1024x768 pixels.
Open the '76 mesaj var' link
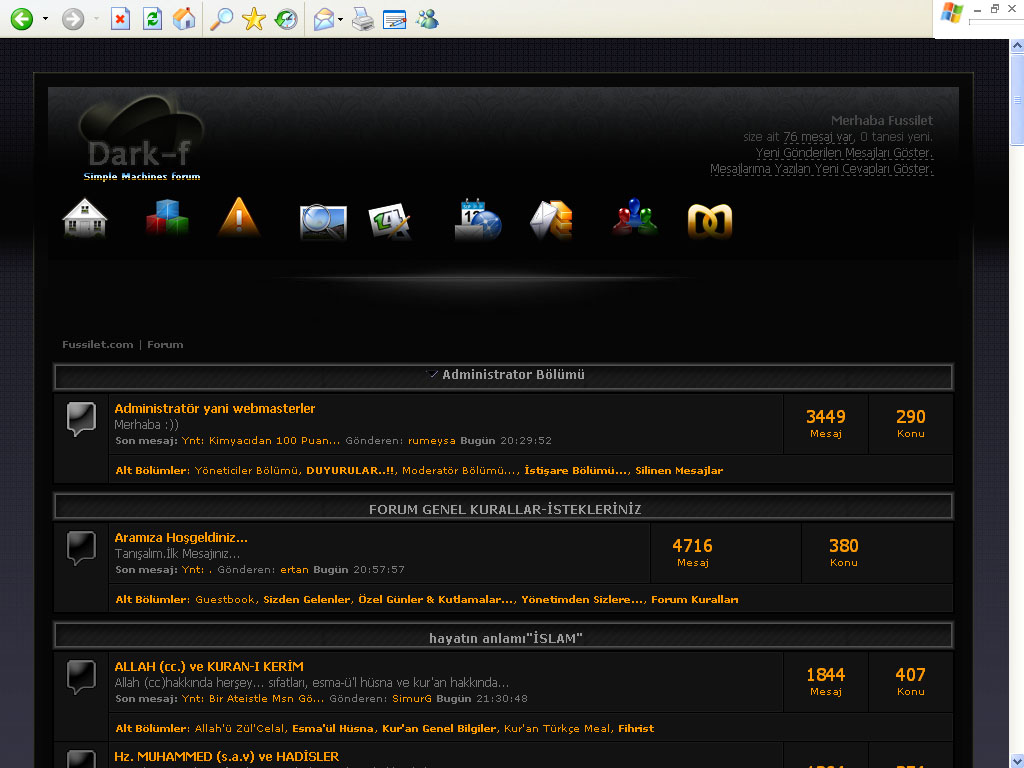coord(818,136)
